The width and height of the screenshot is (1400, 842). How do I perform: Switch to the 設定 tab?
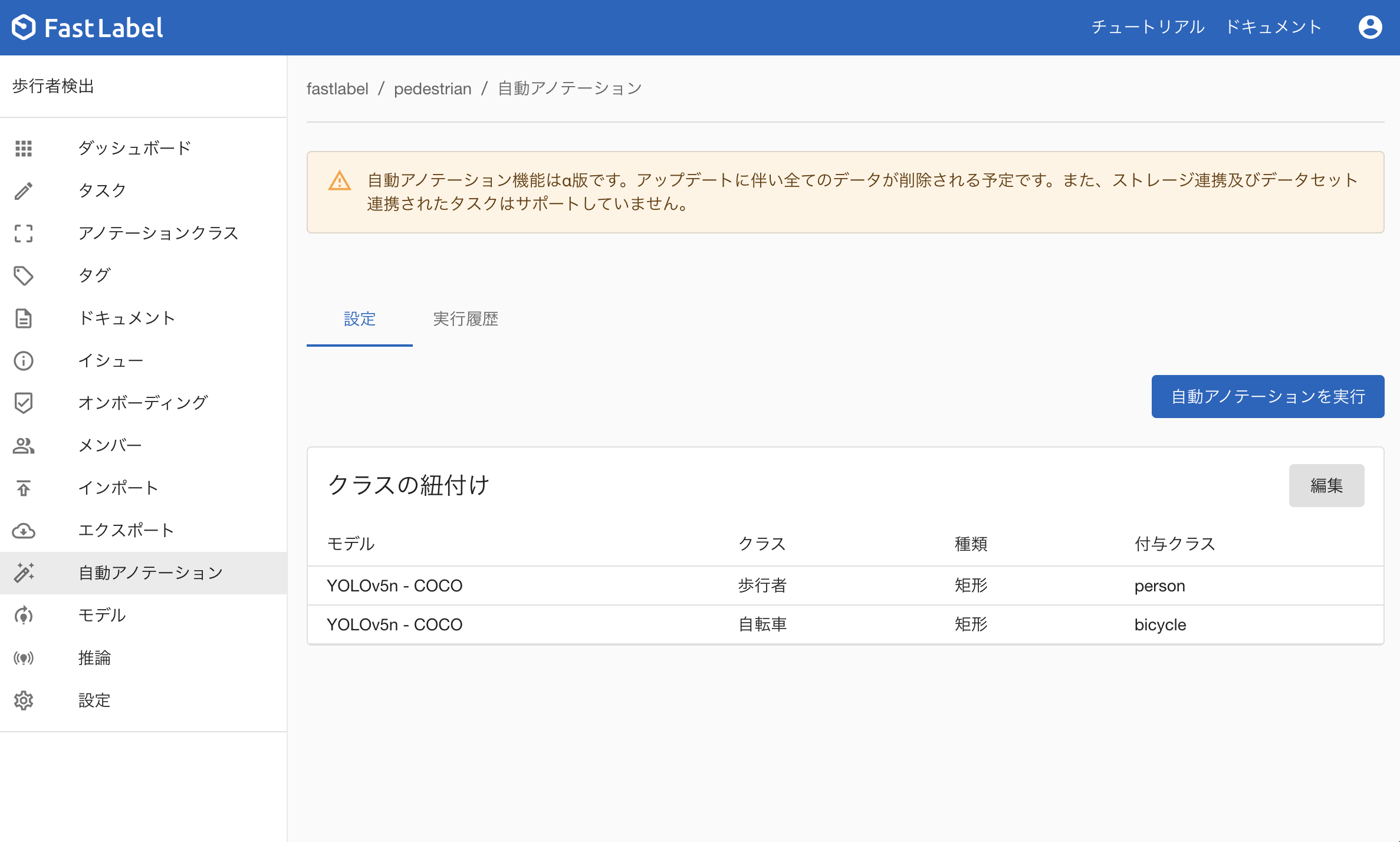tap(360, 319)
